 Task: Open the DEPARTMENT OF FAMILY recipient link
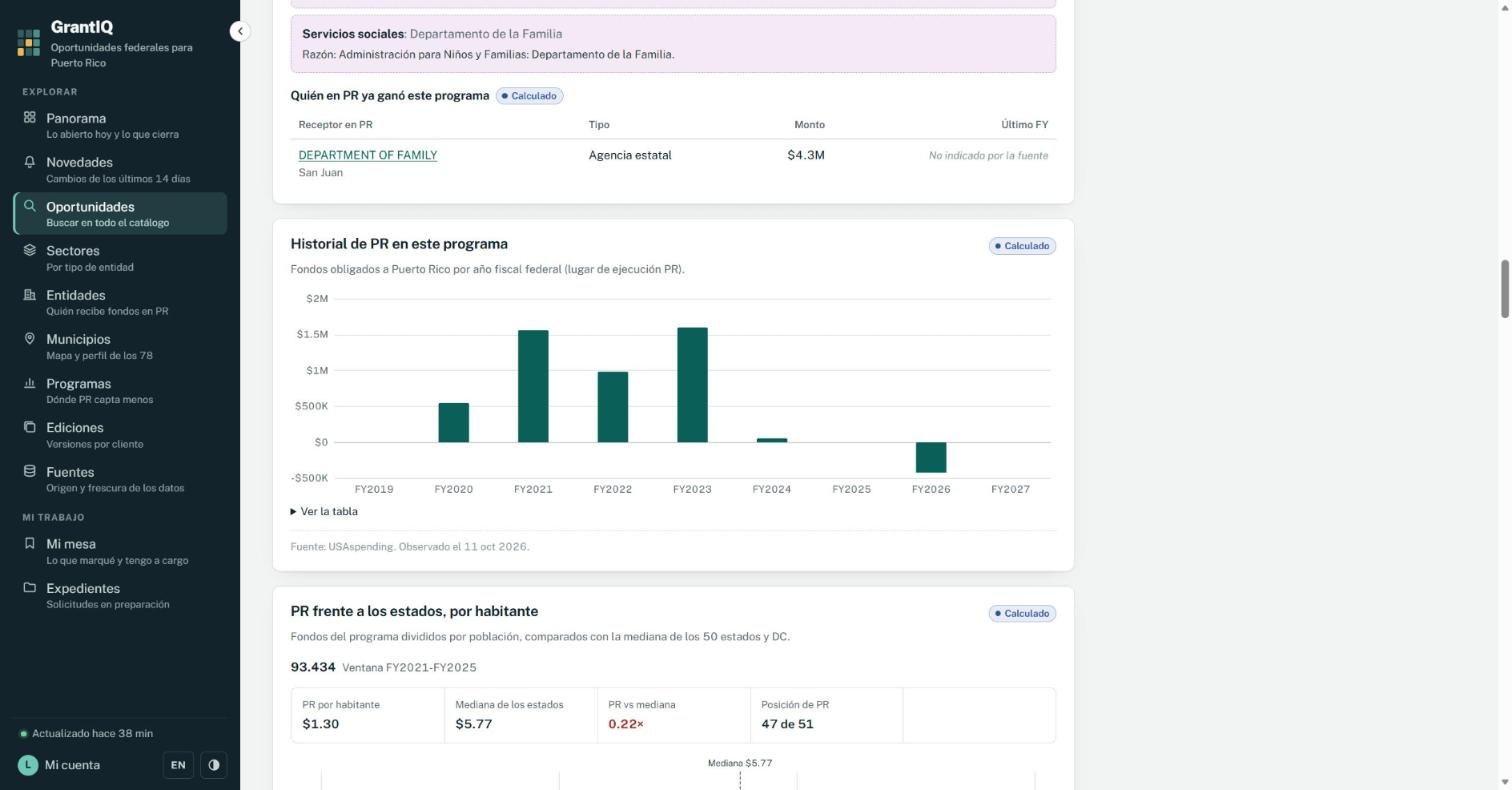pyautogui.click(x=367, y=155)
